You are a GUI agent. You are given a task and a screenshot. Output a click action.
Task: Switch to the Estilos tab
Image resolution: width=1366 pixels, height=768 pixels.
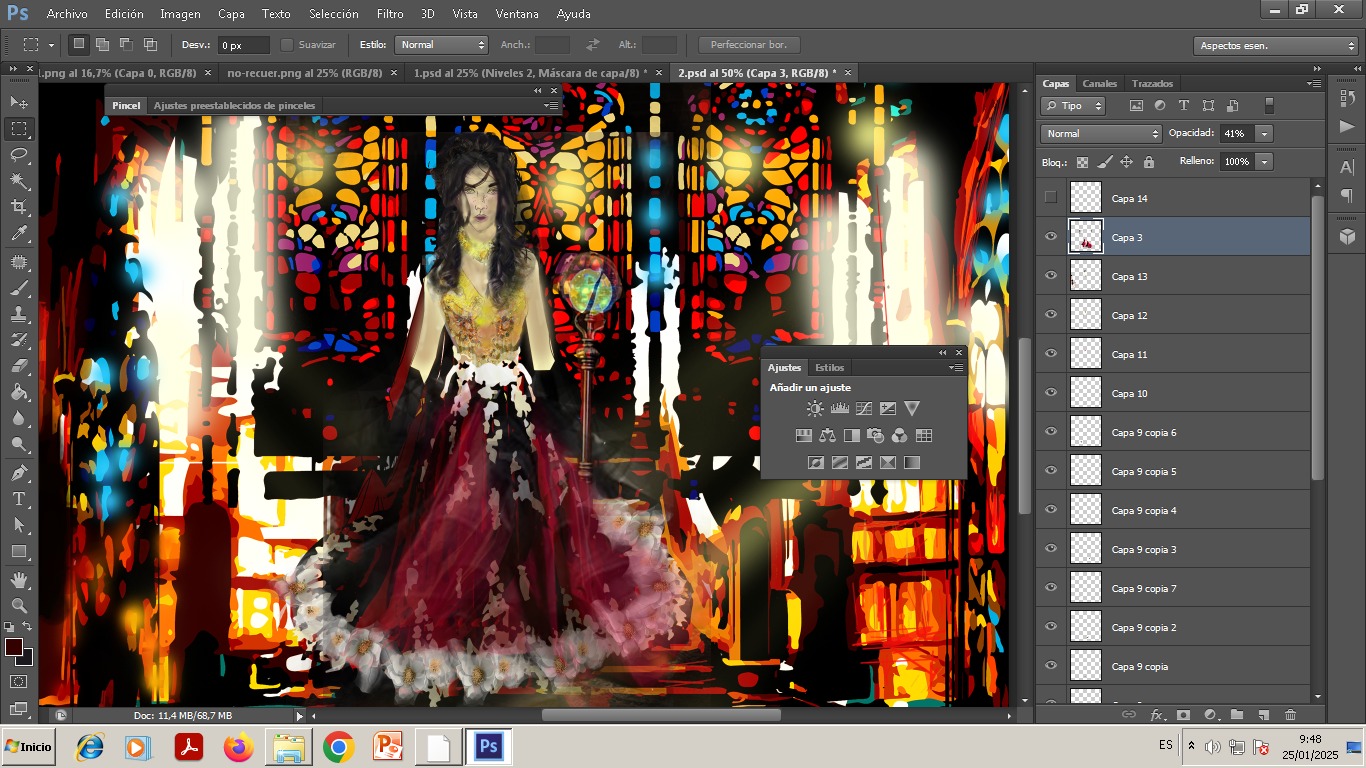tap(830, 368)
